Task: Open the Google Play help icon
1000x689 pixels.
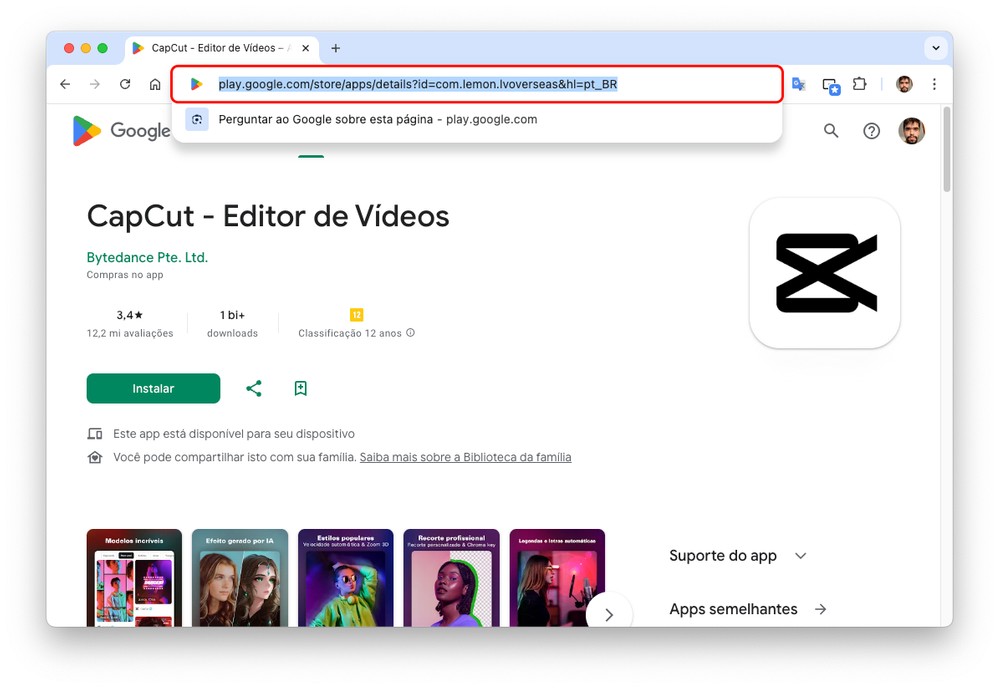Action: click(871, 131)
